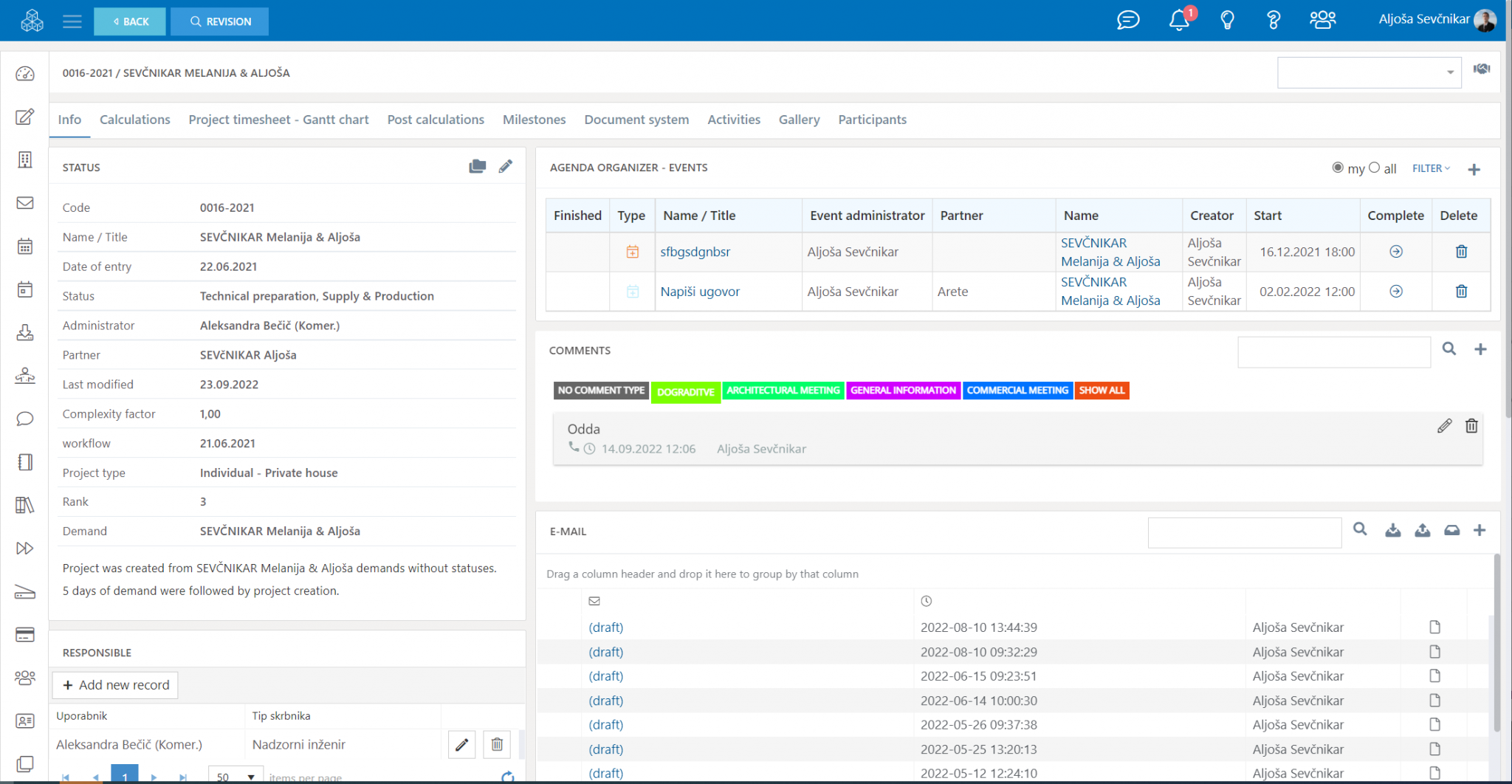Edit the project status with pencil icon
1512x784 pixels.
point(505,167)
